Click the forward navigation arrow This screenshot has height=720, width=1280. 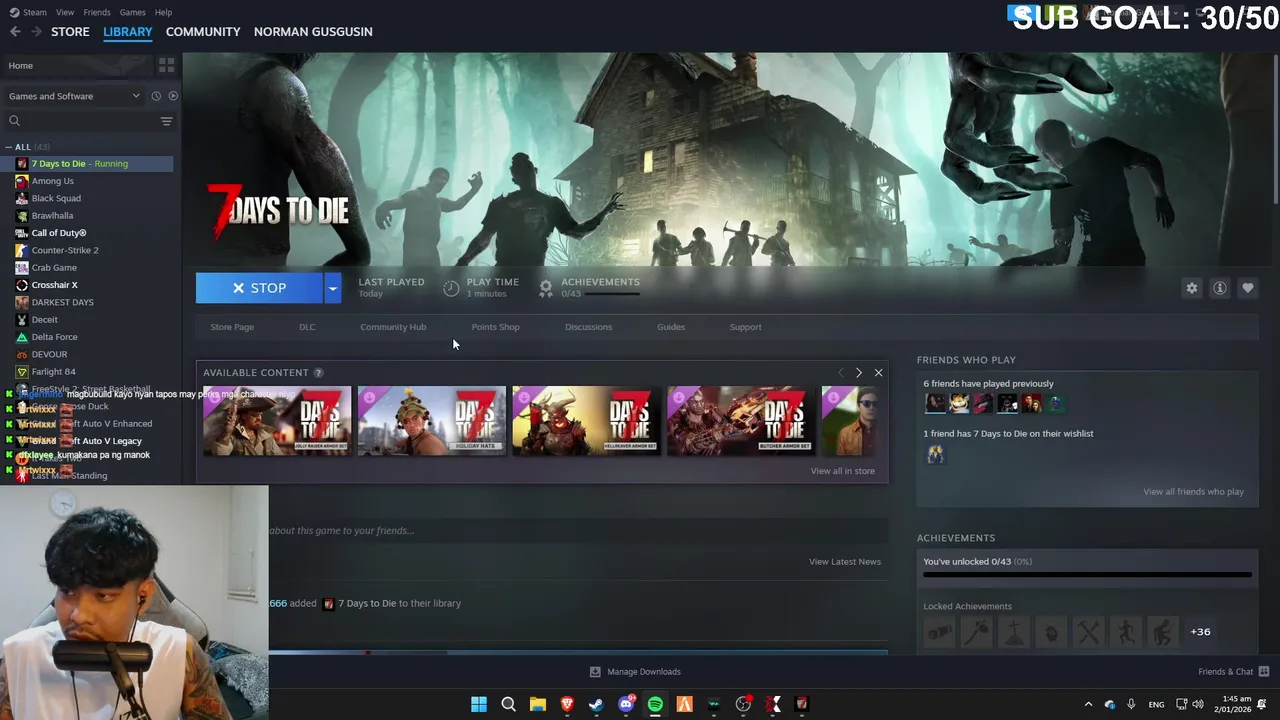pos(37,32)
